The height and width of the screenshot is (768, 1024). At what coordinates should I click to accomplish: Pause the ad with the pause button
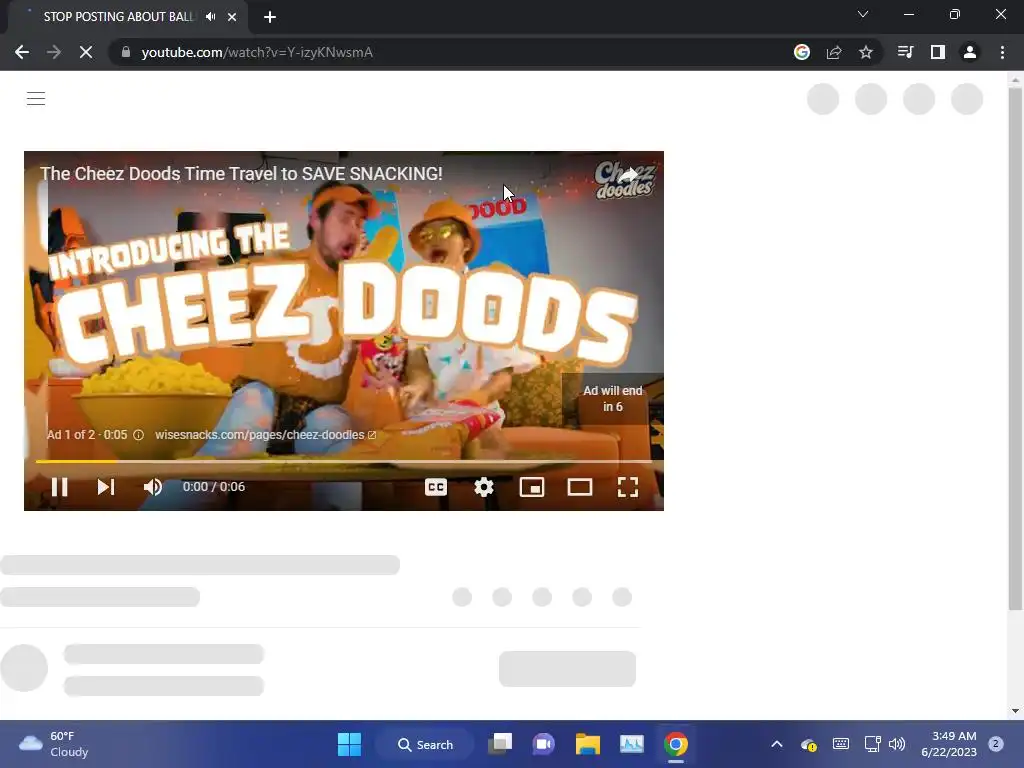click(59, 487)
